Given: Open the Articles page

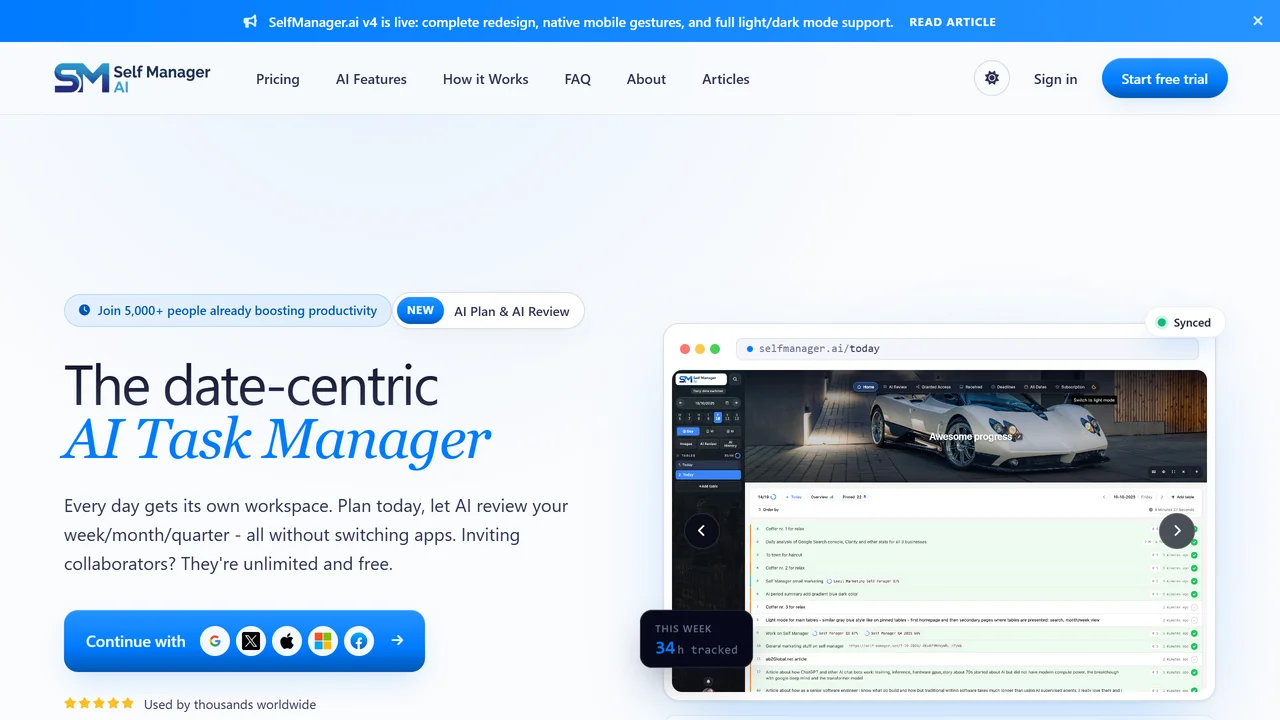Looking at the screenshot, I should [725, 79].
